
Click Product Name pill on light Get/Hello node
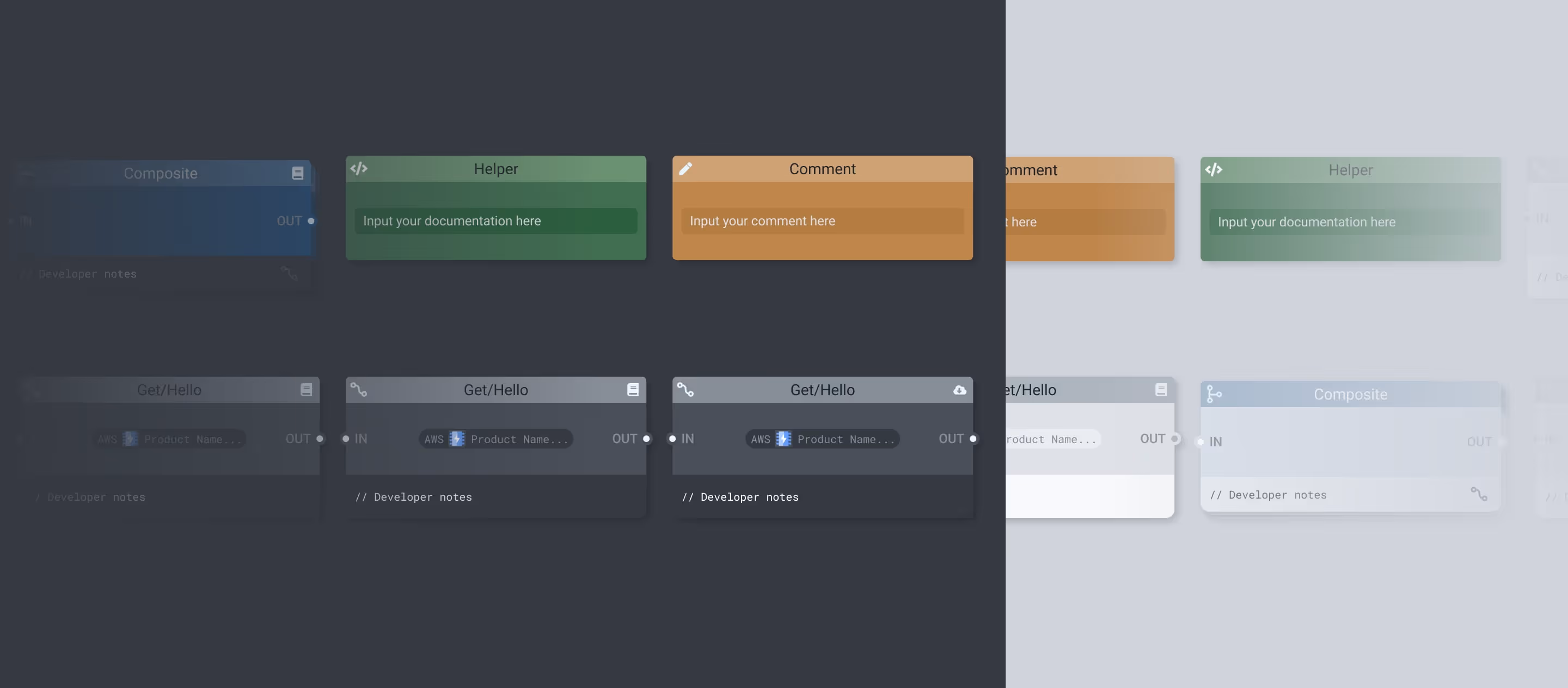1052,439
